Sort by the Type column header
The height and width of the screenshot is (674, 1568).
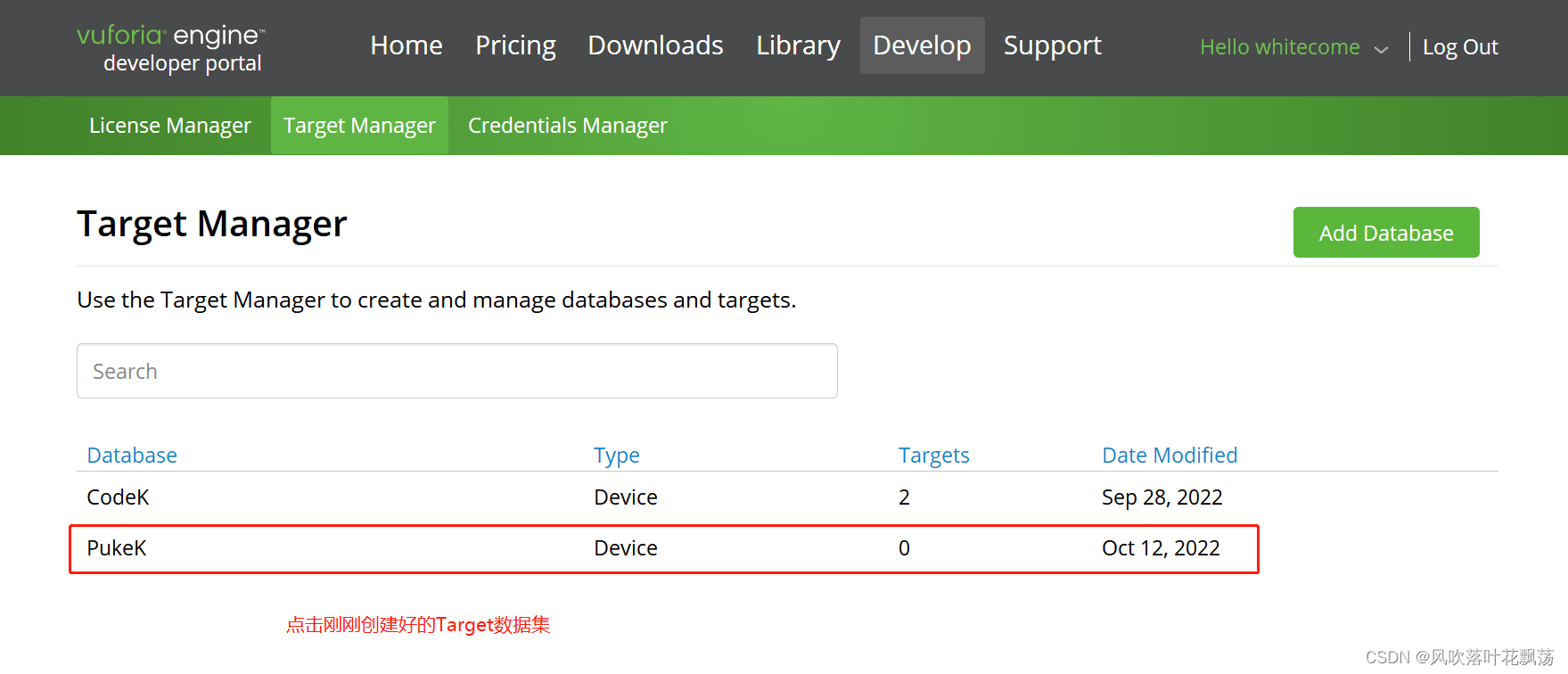point(617,456)
